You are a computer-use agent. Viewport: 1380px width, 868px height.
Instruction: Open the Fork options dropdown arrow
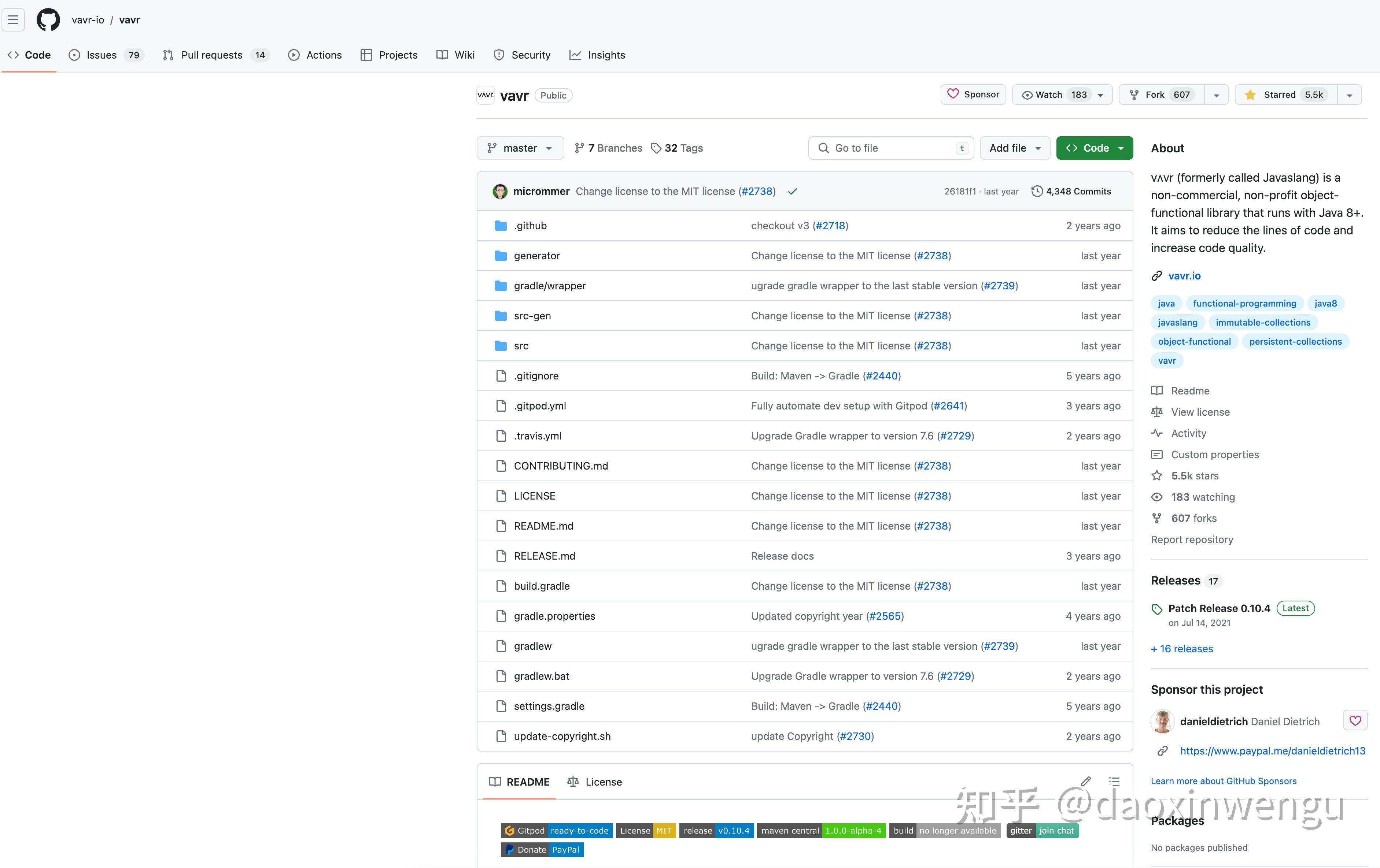1216,95
